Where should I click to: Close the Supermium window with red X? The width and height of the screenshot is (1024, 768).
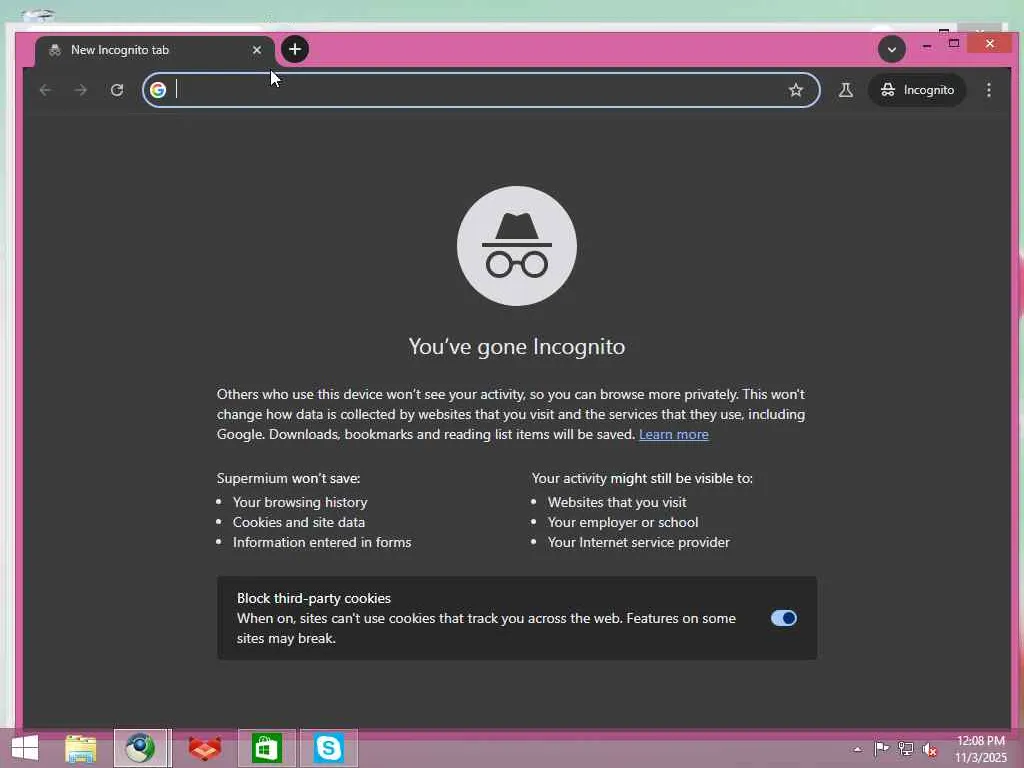click(990, 44)
